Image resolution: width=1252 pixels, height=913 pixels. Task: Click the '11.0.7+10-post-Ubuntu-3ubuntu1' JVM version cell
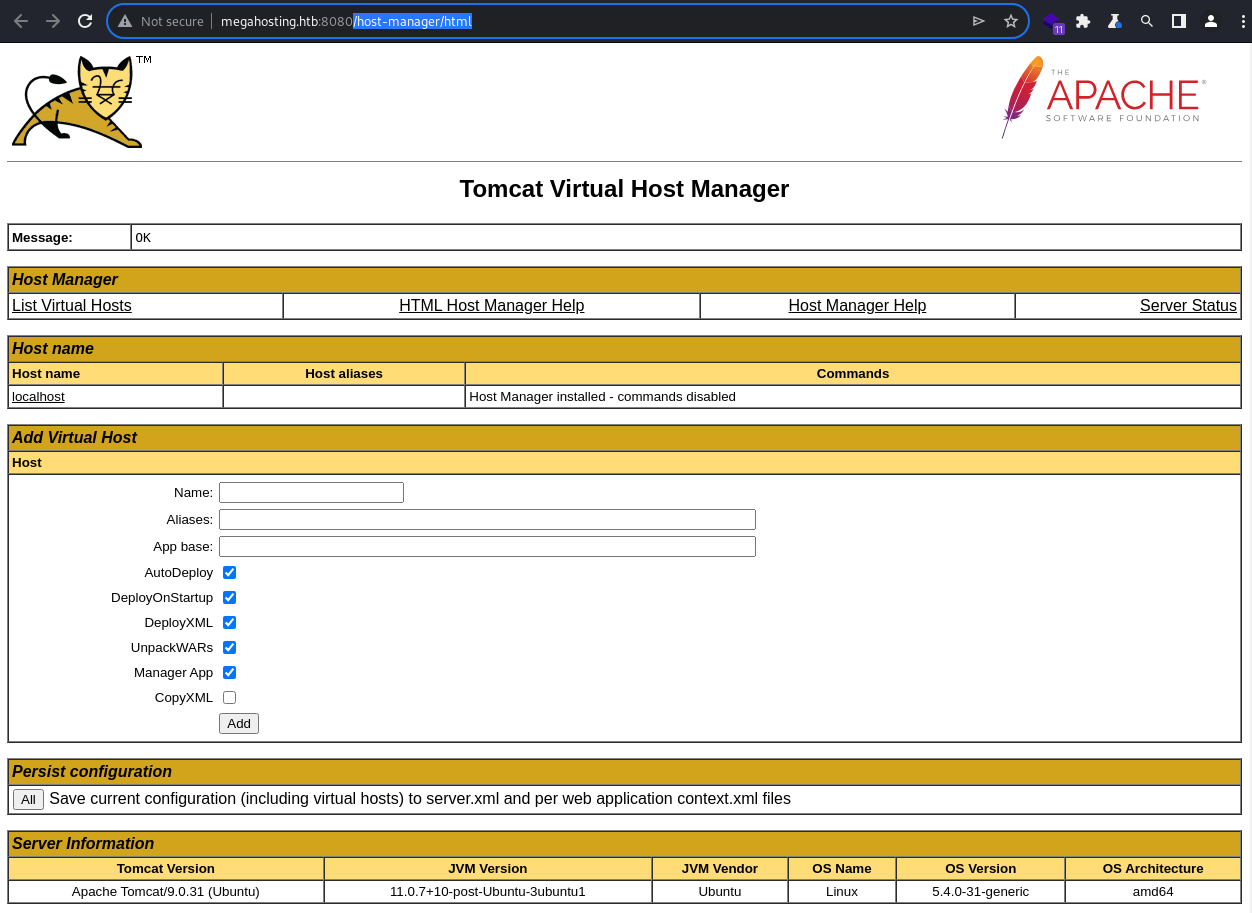(x=488, y=892)
